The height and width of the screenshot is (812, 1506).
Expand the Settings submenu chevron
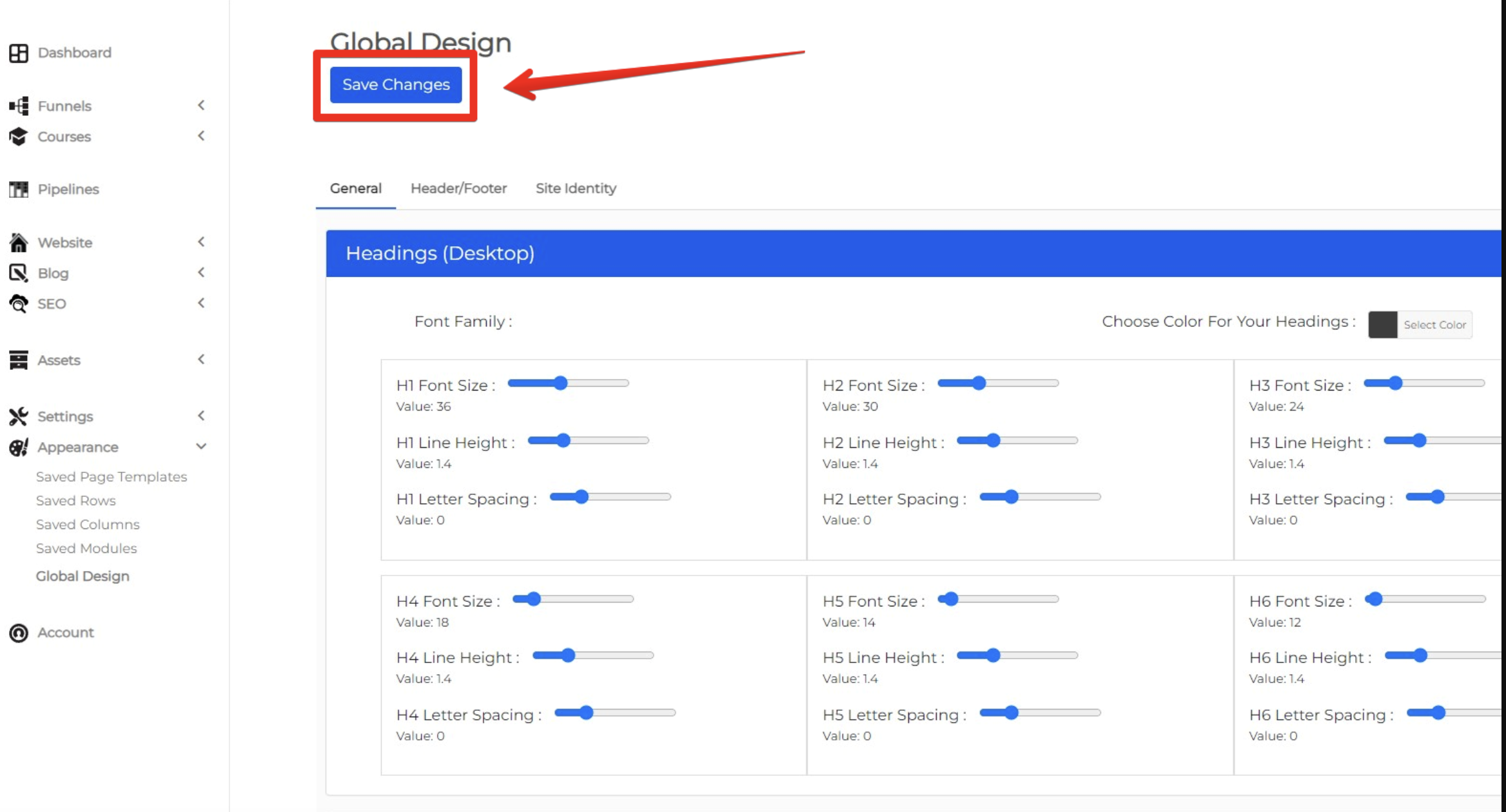(x=201, y=416)
